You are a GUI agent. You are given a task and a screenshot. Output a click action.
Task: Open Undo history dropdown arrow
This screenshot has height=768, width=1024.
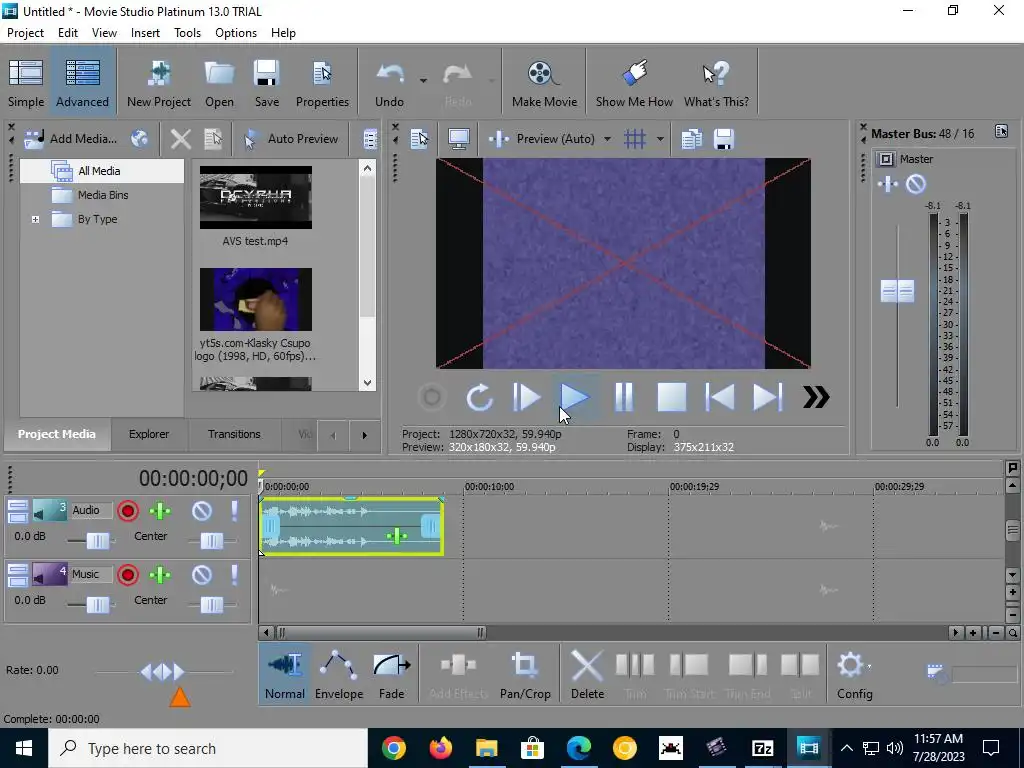tap(423, 81)
